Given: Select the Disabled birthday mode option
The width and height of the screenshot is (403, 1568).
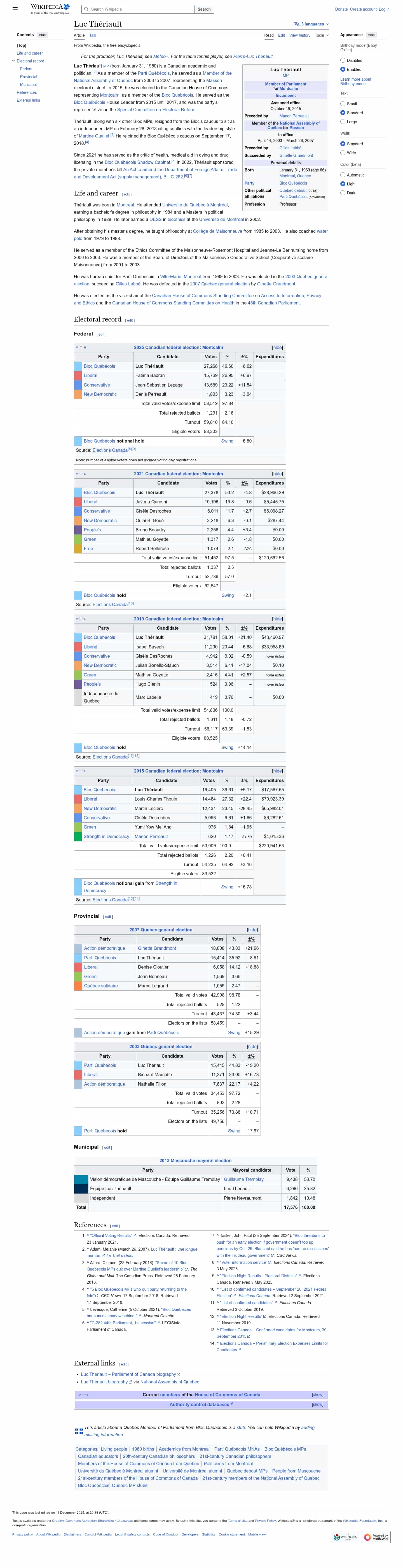Looking at the screenshot, I should (343, 60).
